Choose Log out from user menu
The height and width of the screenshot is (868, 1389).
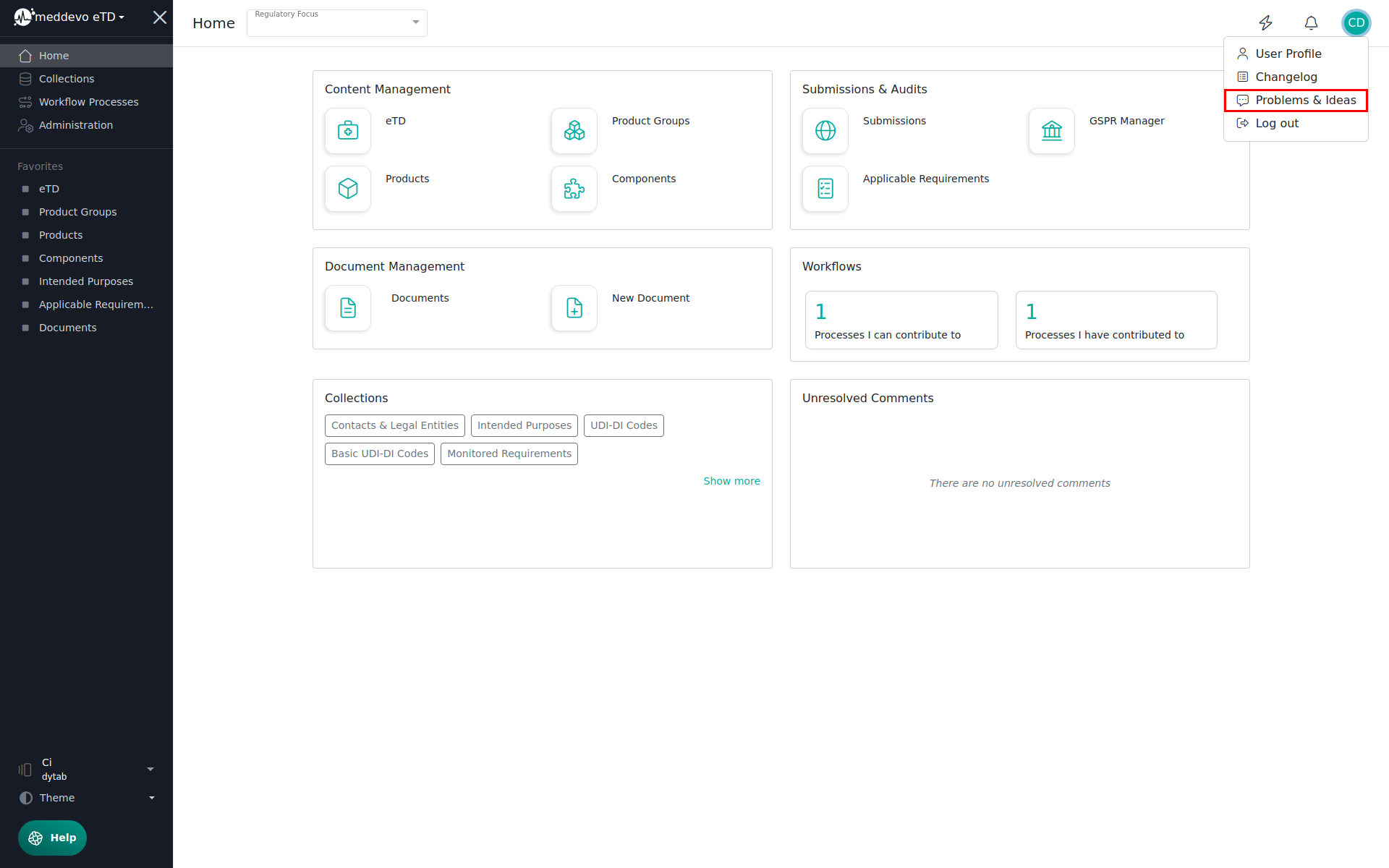1277,124
